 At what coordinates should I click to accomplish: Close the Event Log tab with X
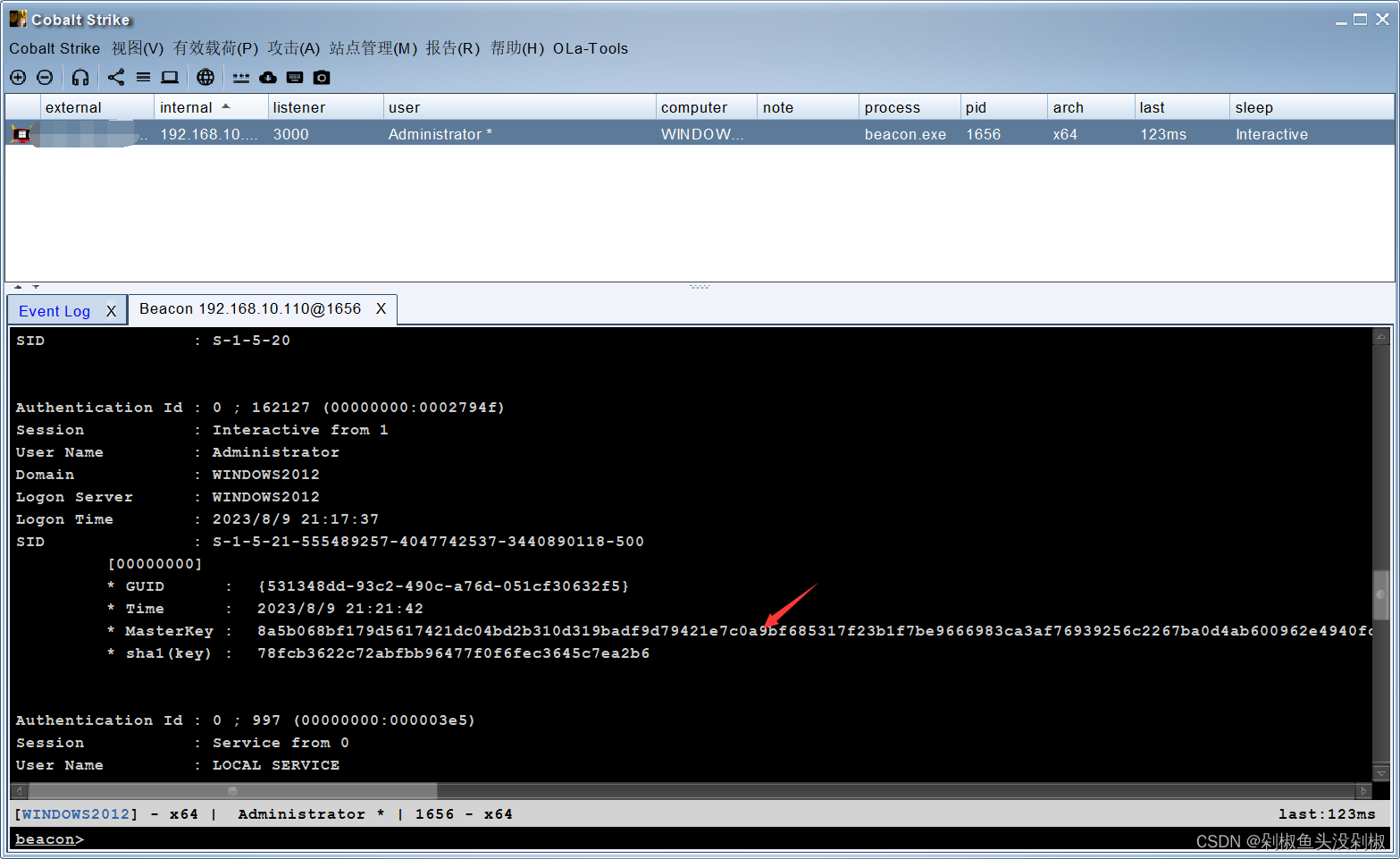coord(112,311)
